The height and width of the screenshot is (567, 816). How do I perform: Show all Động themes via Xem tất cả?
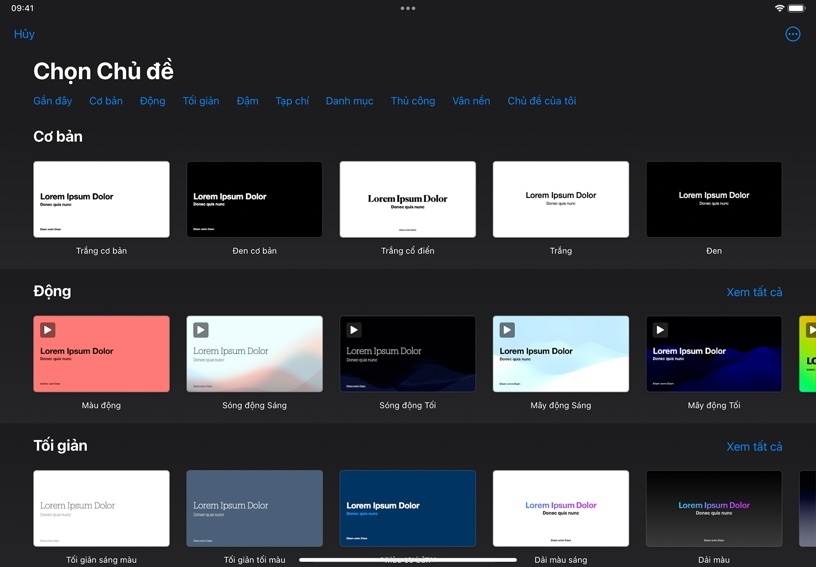pyautogui.click(x=754, y=292)
